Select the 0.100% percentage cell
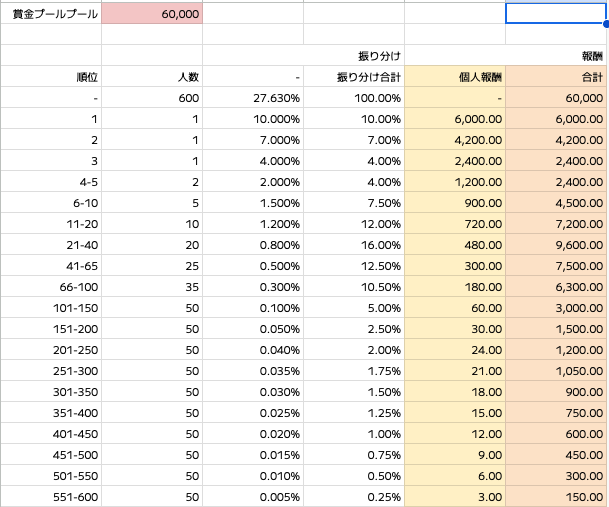The height and width of the screenshot is (507, 609). [253, 307]
